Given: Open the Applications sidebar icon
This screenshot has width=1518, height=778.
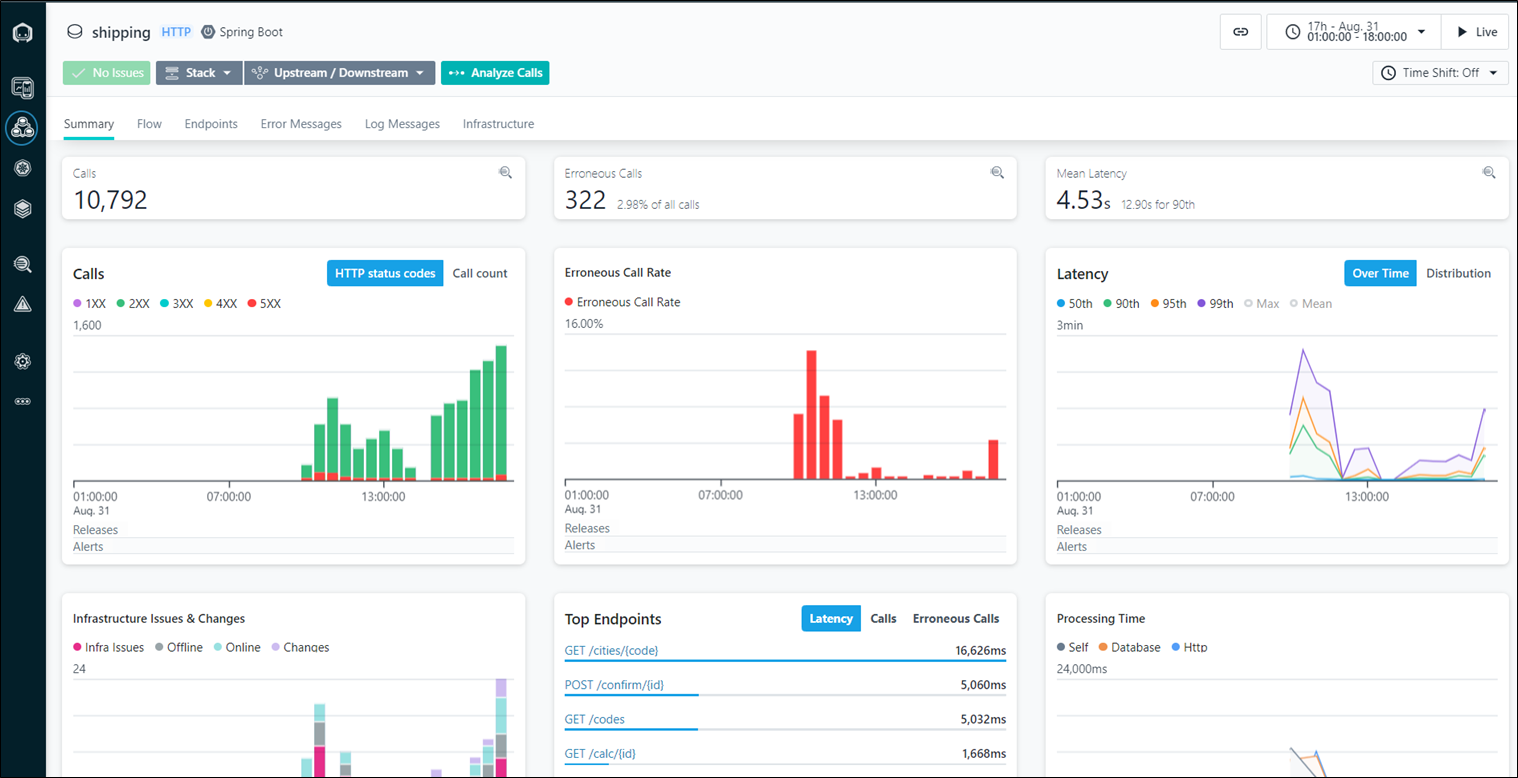Looking at the screenshot, I should click(22, 128).
